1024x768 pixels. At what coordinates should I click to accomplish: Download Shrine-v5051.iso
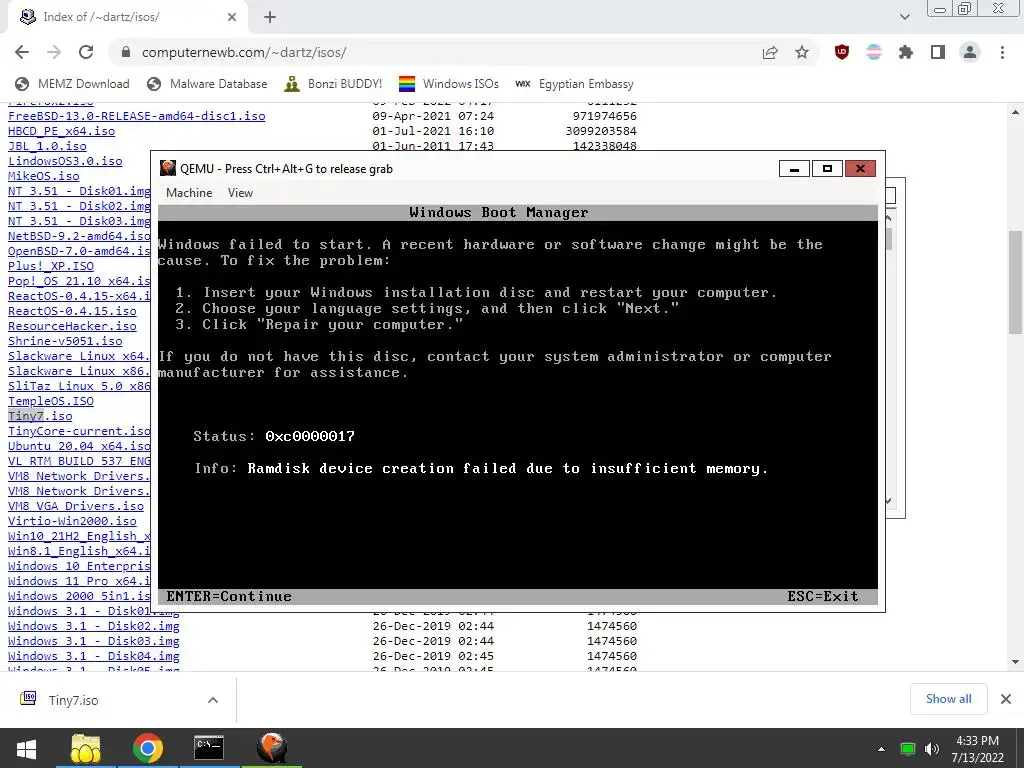coord(65,341)
